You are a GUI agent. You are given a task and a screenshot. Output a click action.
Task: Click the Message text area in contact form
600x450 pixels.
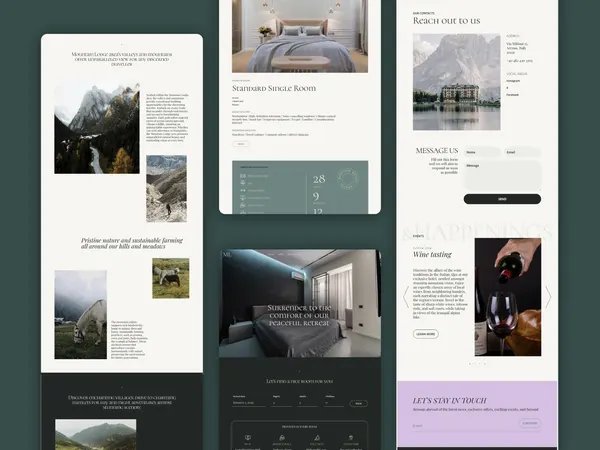coord(502,175)
